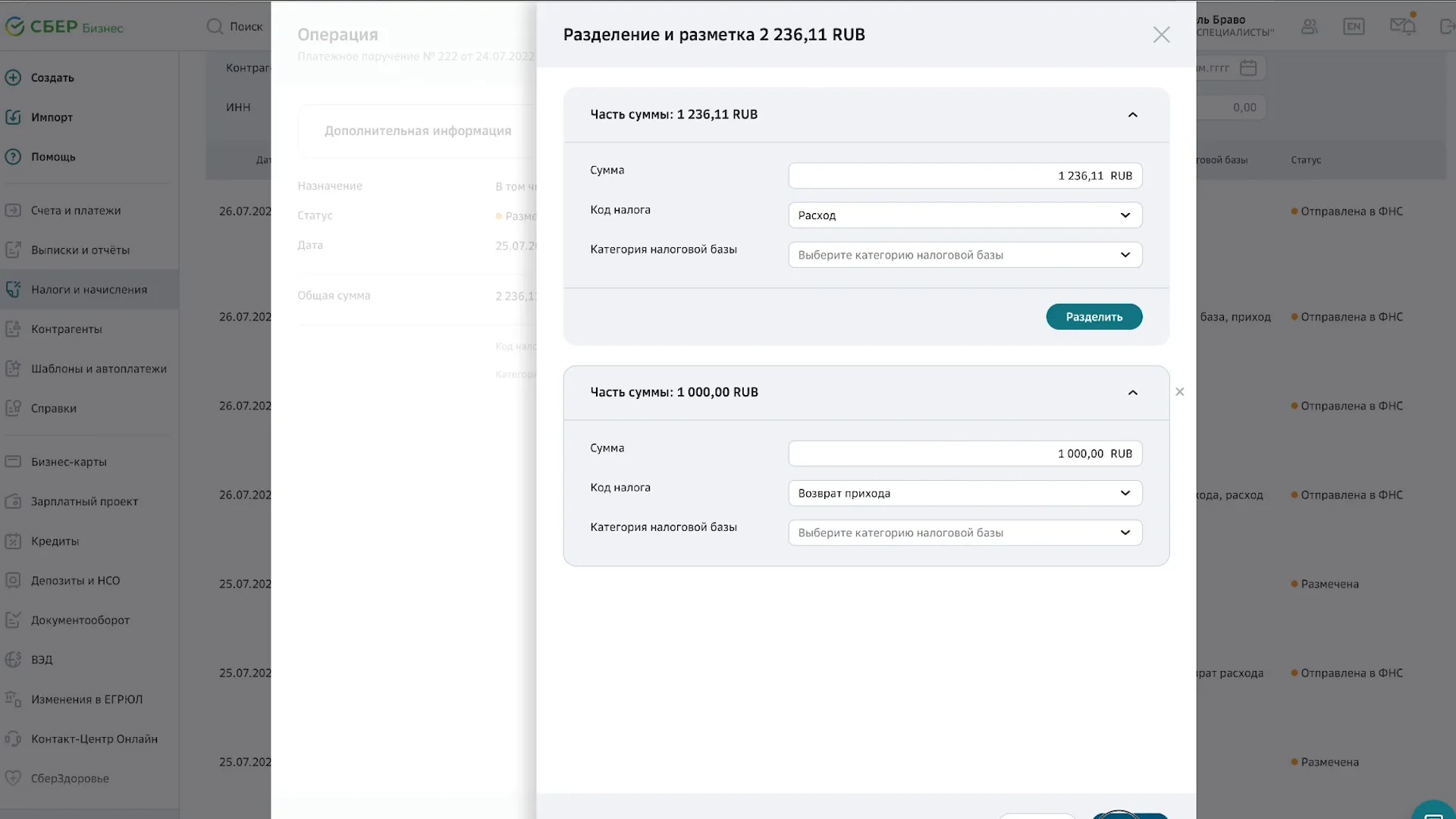Click the Сумма field showing 1 236,11 RUB

click(x=965, y=175)
